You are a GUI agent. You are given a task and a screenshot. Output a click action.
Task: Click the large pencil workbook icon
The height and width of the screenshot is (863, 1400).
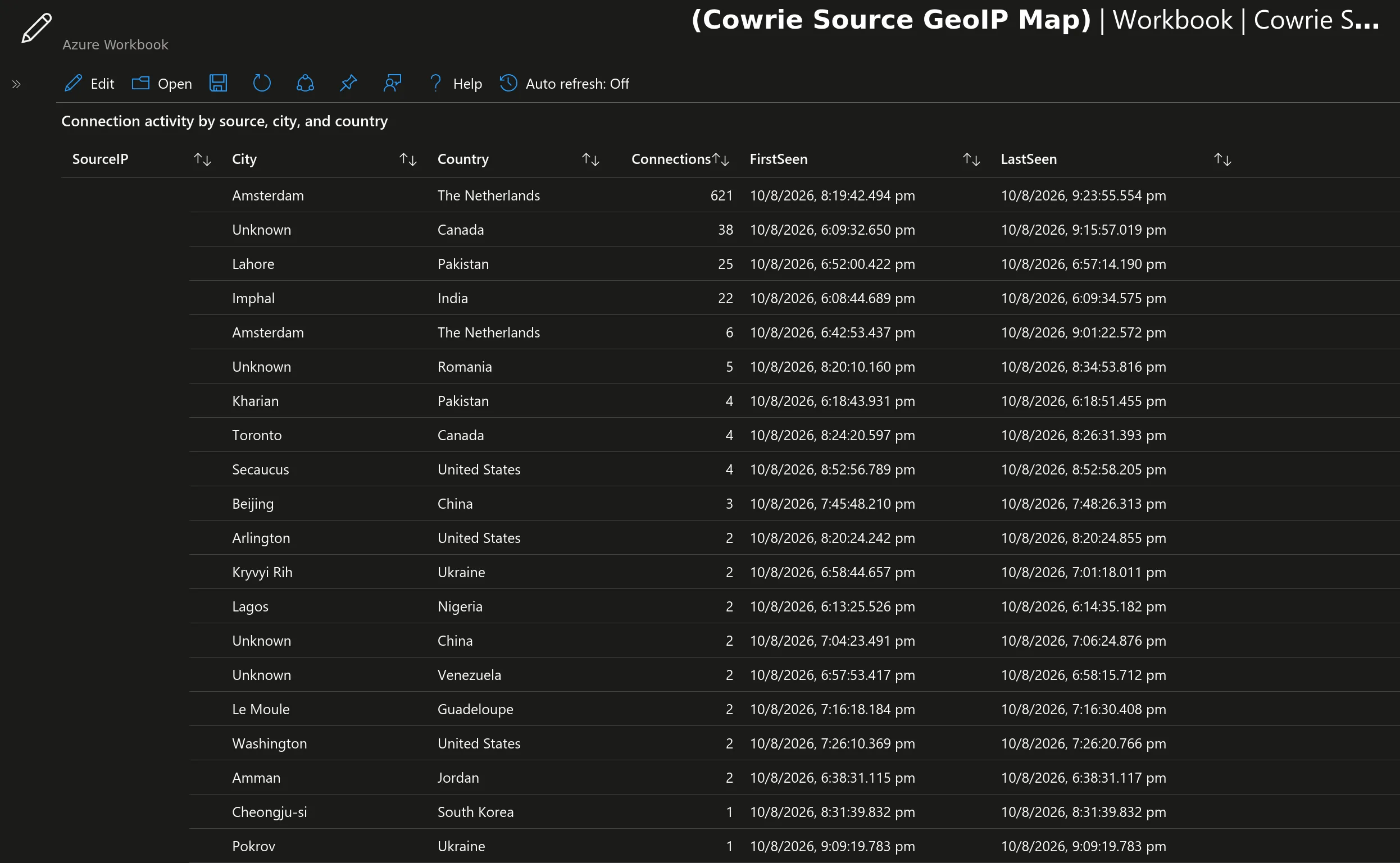coord(37,28)
